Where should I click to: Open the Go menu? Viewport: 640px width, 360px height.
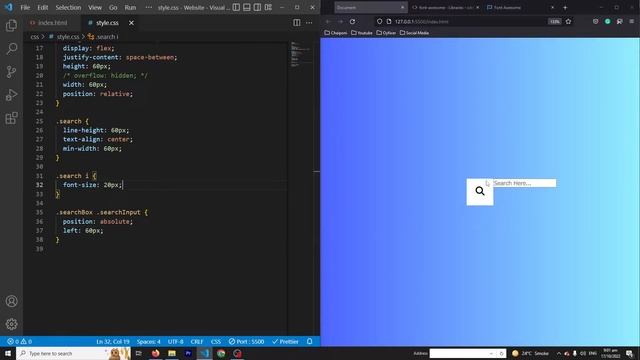113,7
